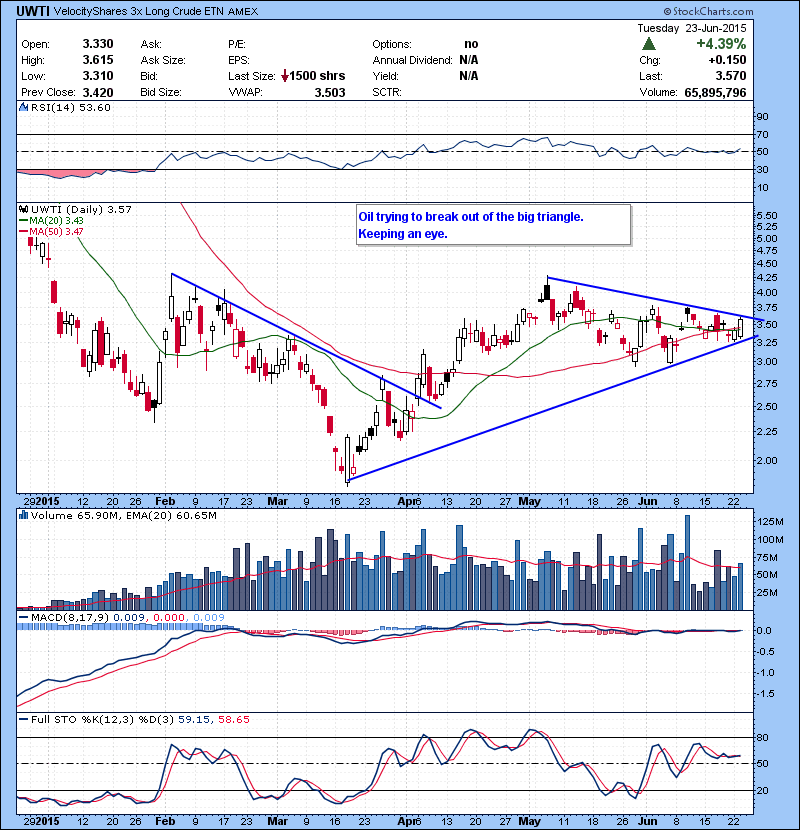Click the Feb label under price chart
Viewport: 800px width, 830px height.
[x=165, y=501]
